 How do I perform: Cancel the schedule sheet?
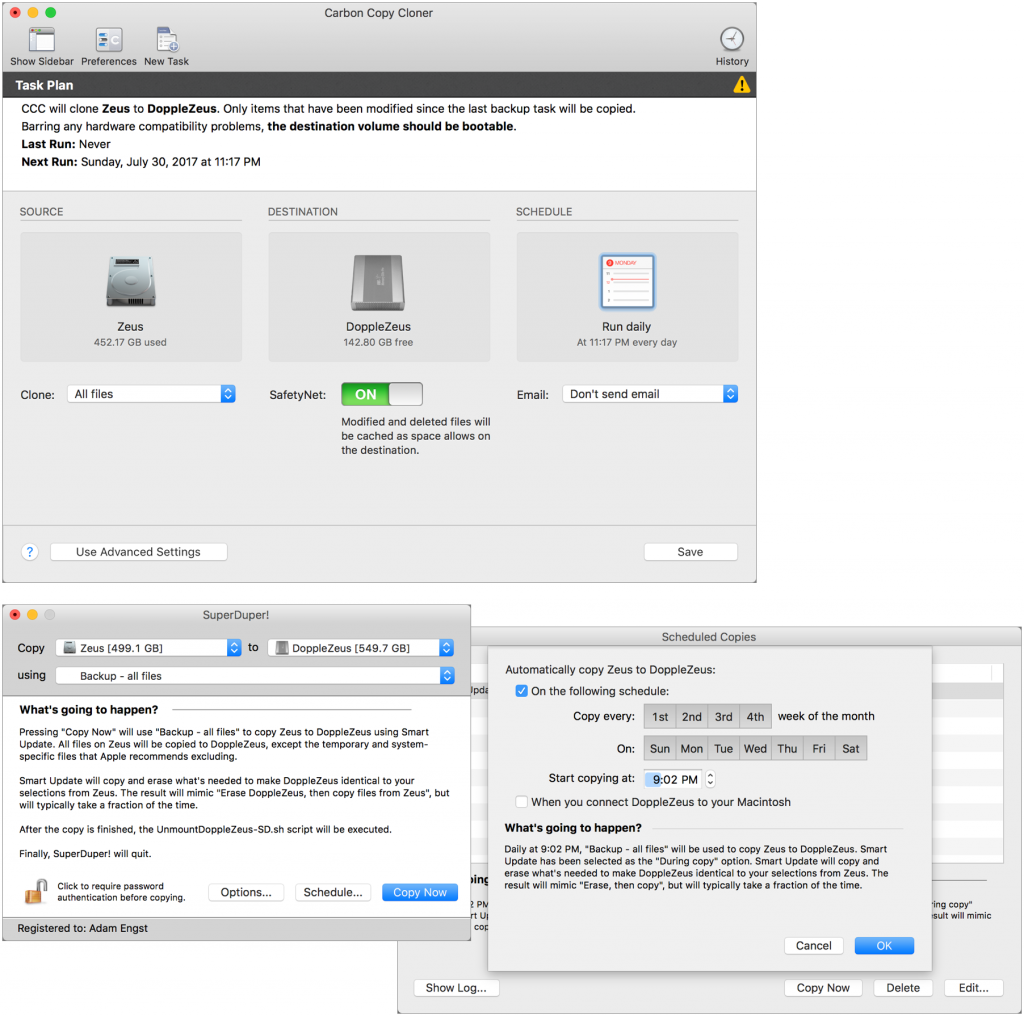(814, 945)
